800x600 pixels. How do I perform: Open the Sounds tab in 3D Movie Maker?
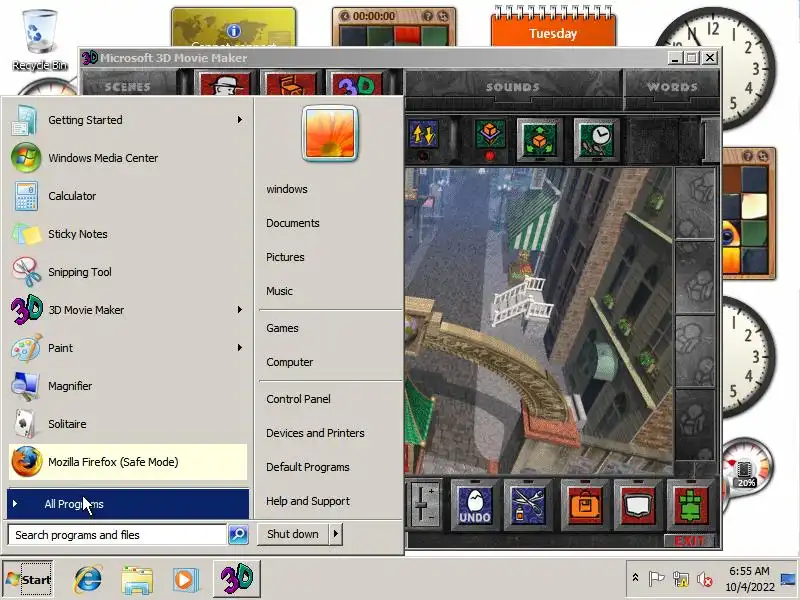click(512, 87)
